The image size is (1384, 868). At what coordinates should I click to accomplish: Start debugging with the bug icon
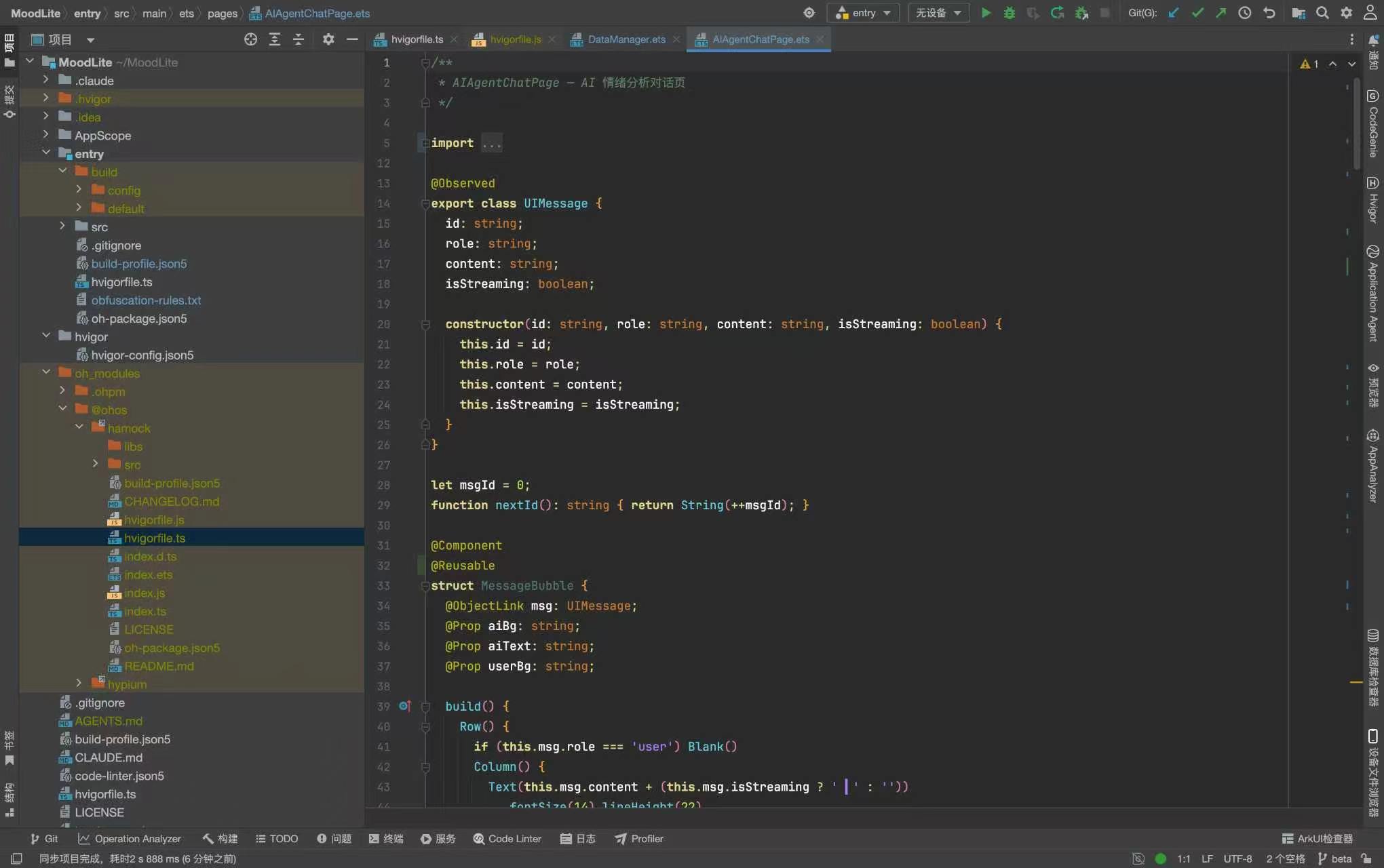(x=1010, y=13)
